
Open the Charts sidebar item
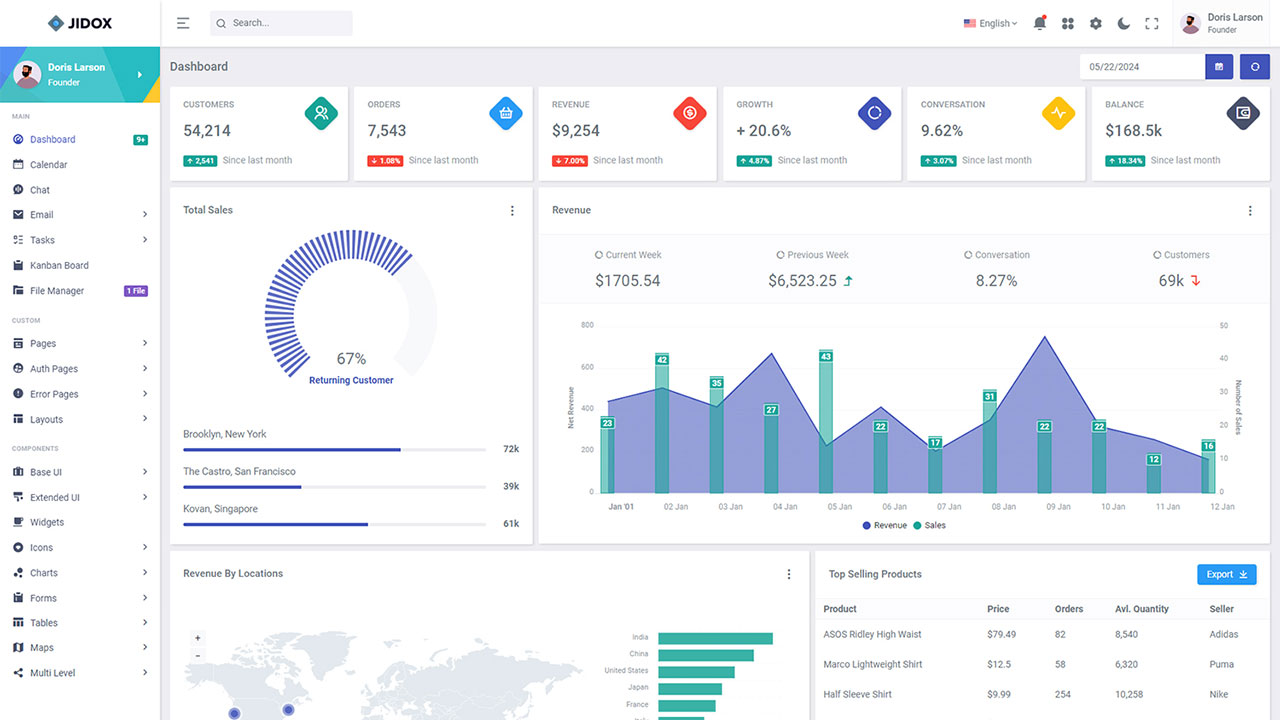pos(80,573)
